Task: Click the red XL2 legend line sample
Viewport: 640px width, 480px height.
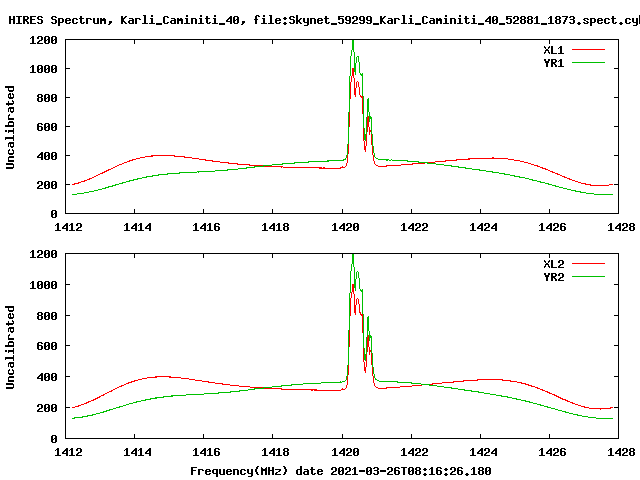Action: pyautogui.click(x=588, y=264)
